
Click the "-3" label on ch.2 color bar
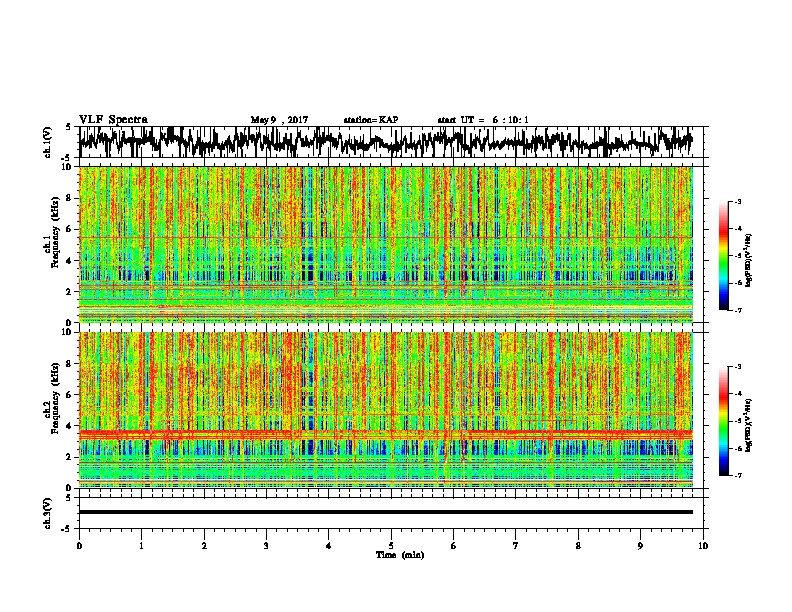(x=738, y=367)
